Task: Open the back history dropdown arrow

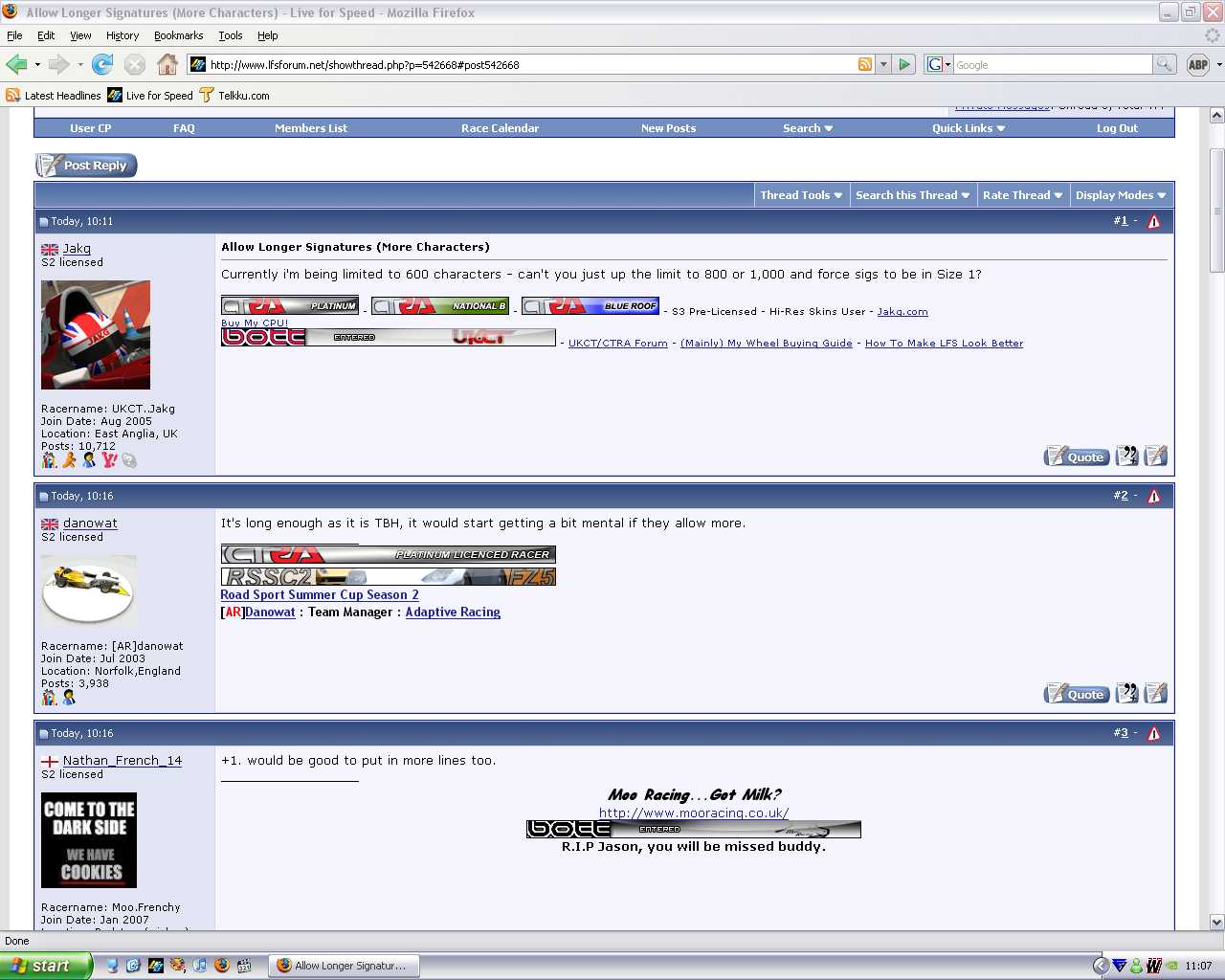Action: click(37, 65)
